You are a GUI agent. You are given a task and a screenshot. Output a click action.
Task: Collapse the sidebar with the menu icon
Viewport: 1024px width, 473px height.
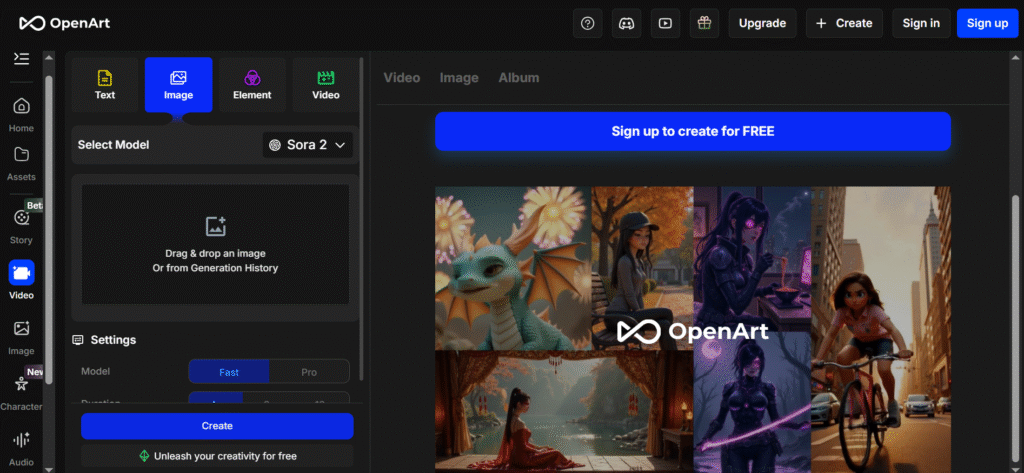pyautogui.click(x=21, y=59)
